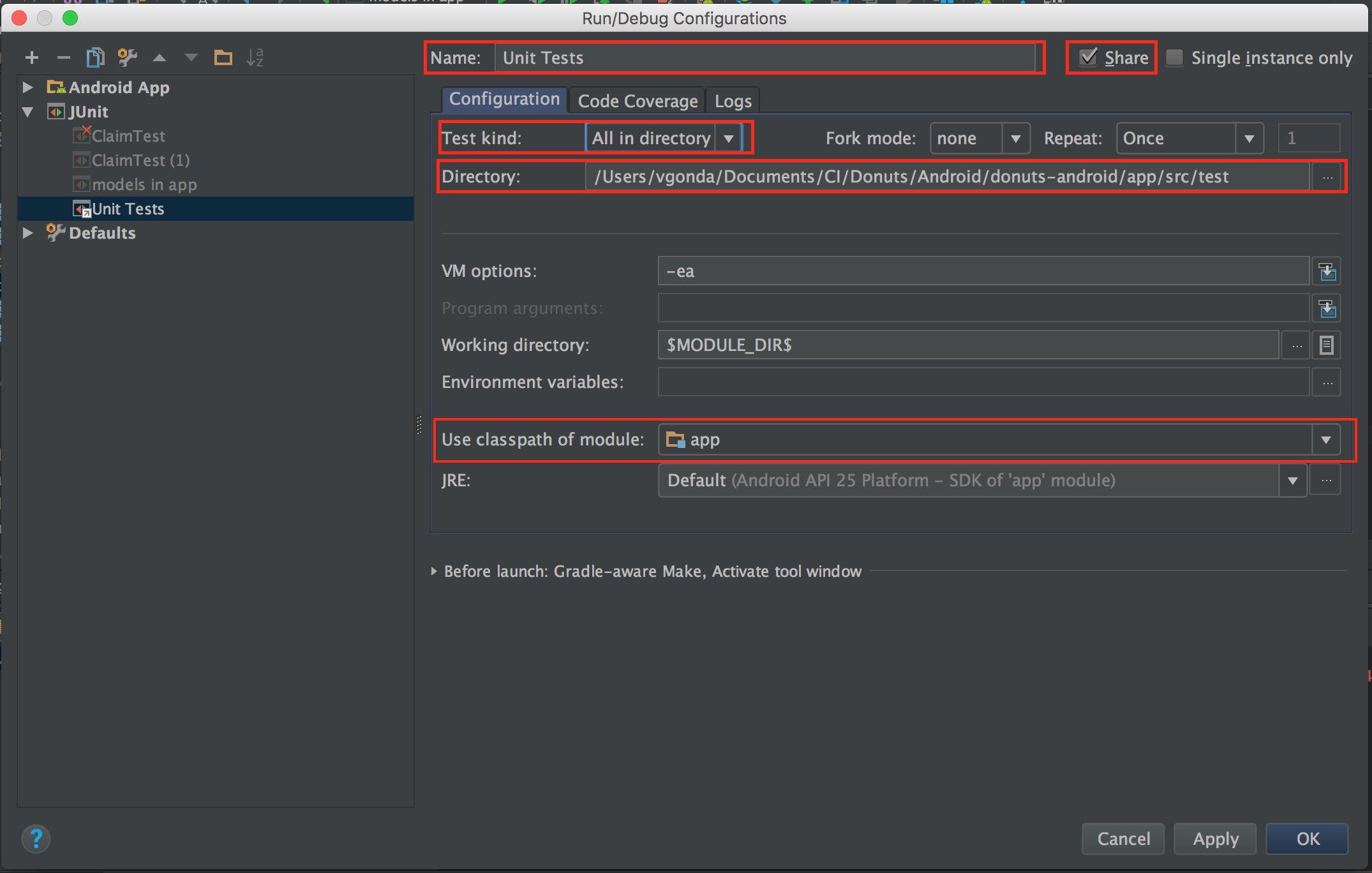1372x873 pixels.
Task: Switch to the Logs tab
Action: 733,101
